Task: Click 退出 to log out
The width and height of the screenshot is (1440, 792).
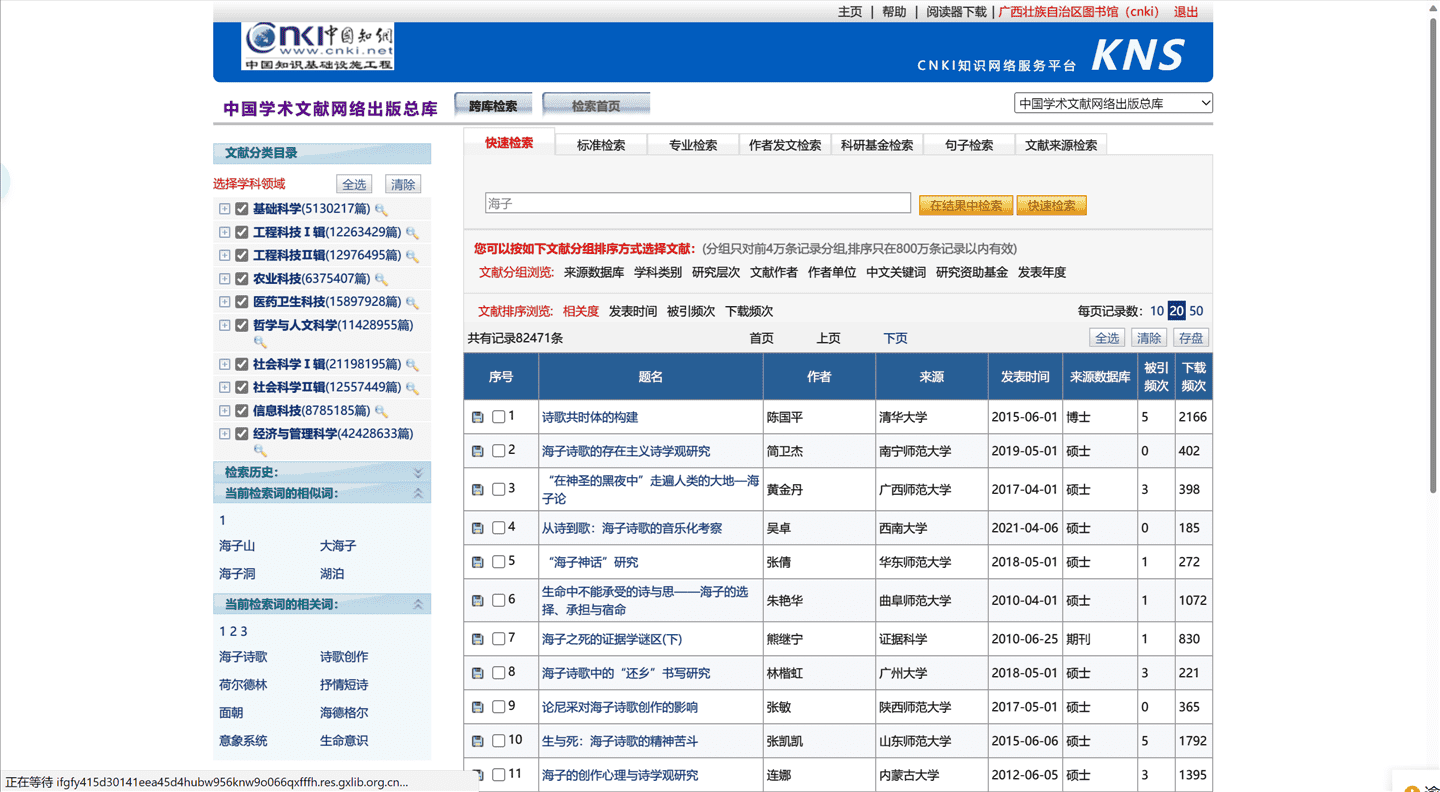Action: click(x=1186, y=12)
